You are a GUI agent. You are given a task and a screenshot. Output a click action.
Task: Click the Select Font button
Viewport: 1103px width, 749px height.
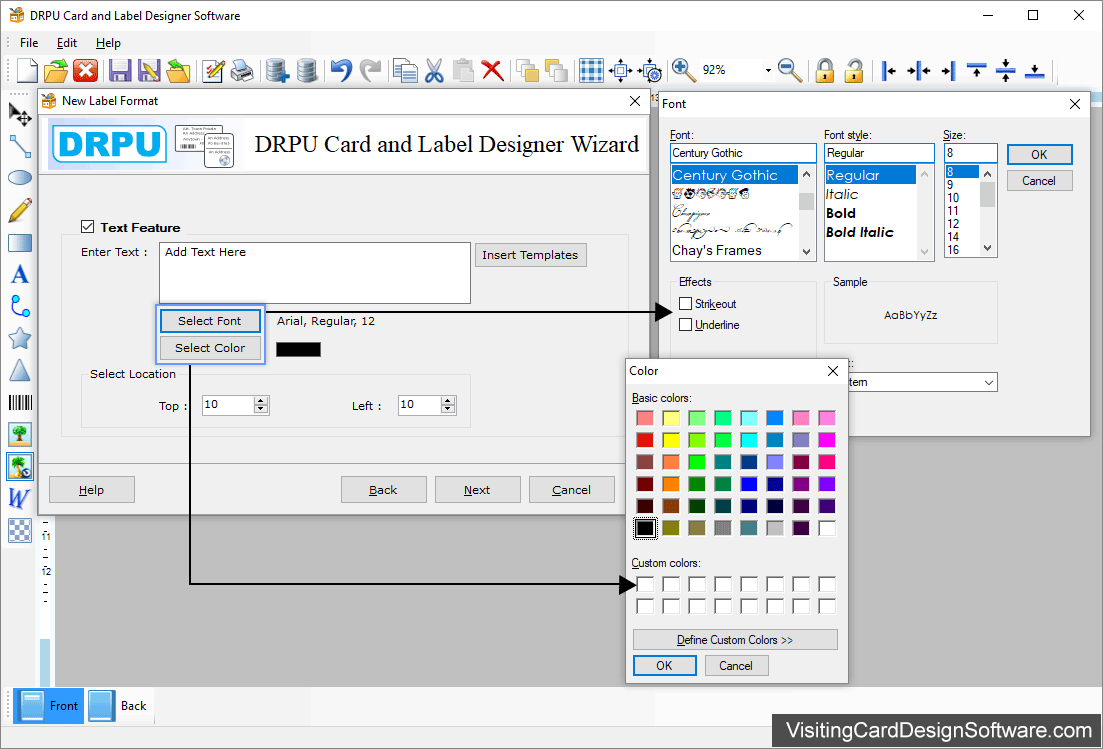(x=210, y=321)
